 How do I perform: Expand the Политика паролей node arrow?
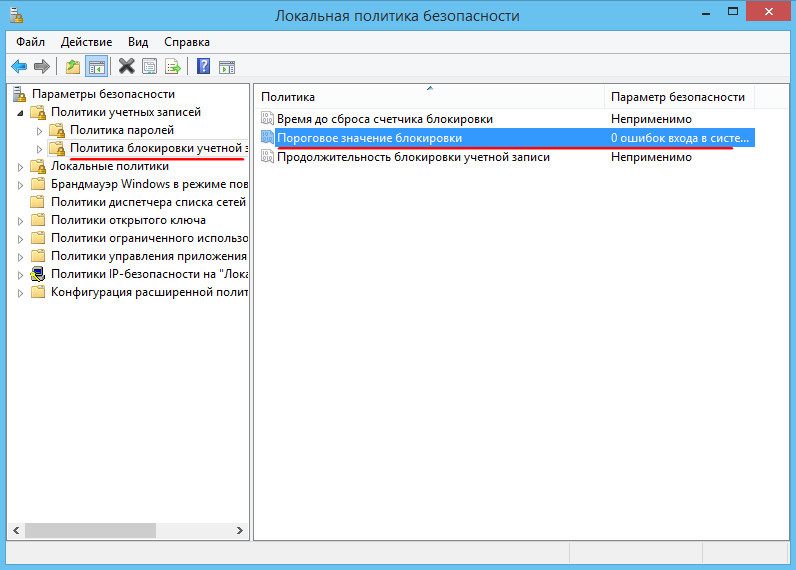click(x=39, y=131)
